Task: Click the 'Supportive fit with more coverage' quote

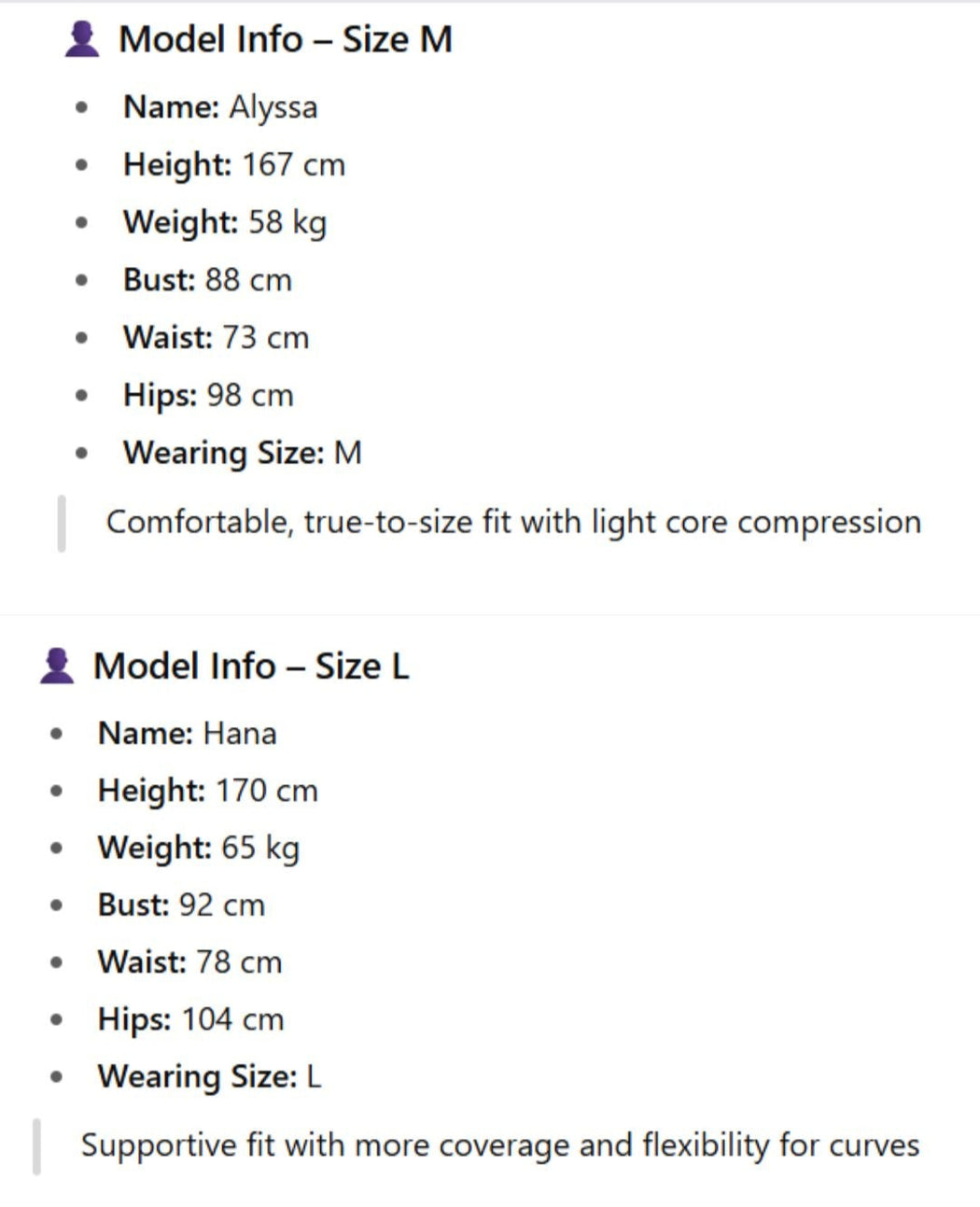Action: click(500, 1145)
